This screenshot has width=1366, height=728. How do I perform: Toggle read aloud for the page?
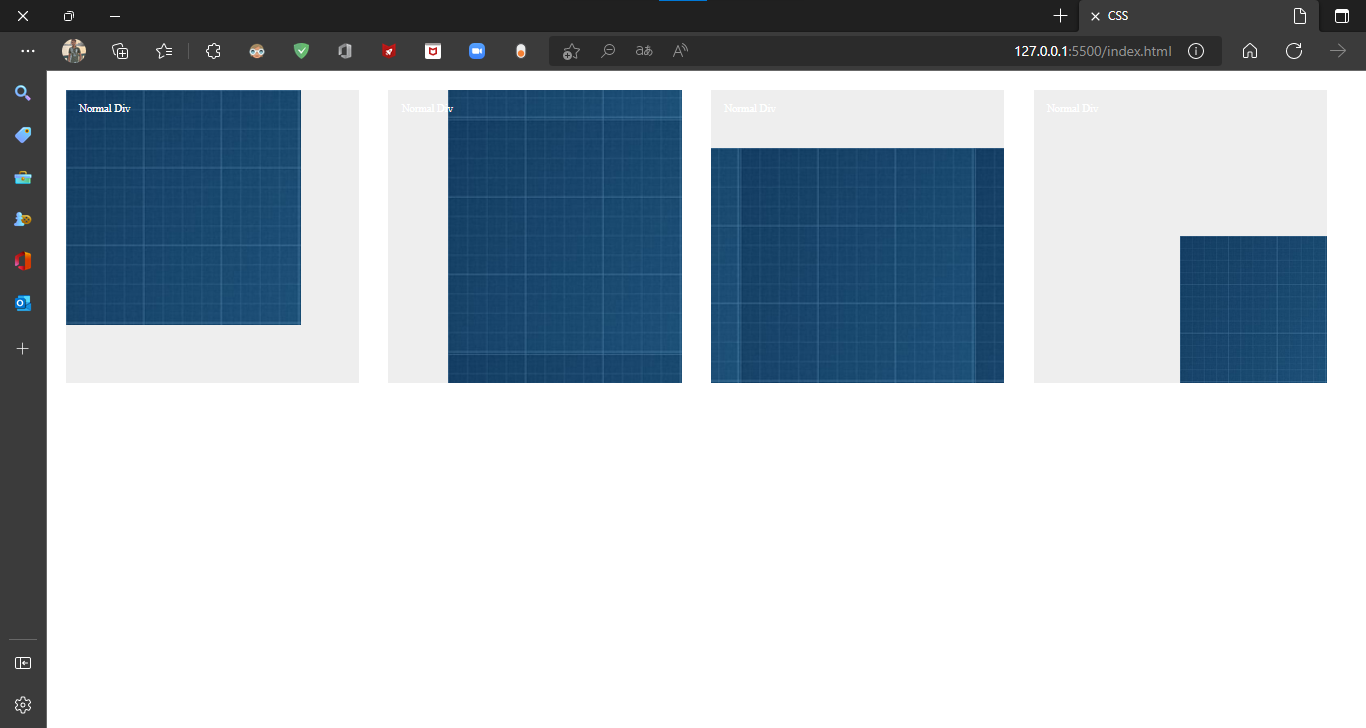pyautogui.click(x=681, y=50)
